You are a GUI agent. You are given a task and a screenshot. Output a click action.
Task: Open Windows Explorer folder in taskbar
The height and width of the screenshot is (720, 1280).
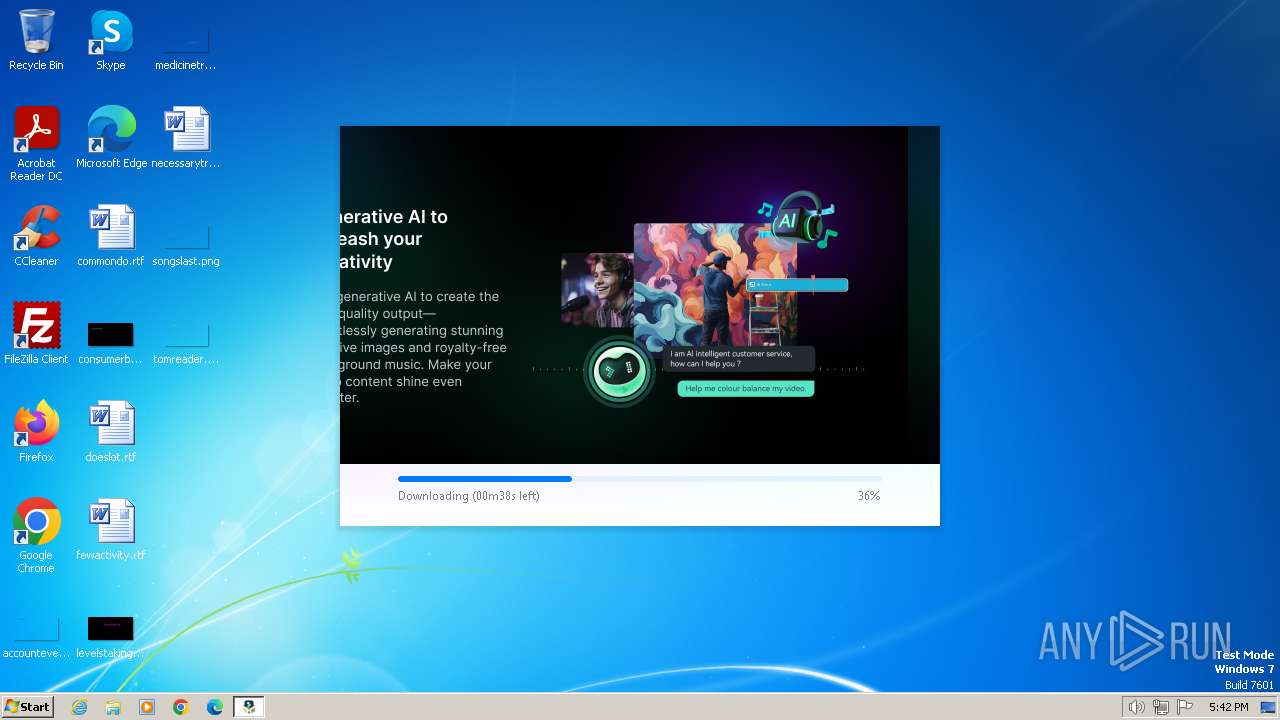click(113, 707)
